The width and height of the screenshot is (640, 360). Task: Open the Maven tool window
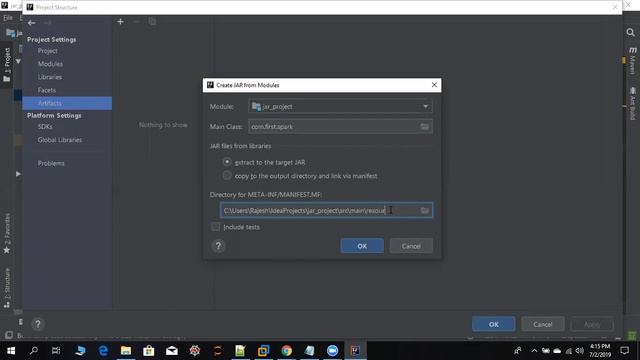pyautogui.click(x=633, y=61)
